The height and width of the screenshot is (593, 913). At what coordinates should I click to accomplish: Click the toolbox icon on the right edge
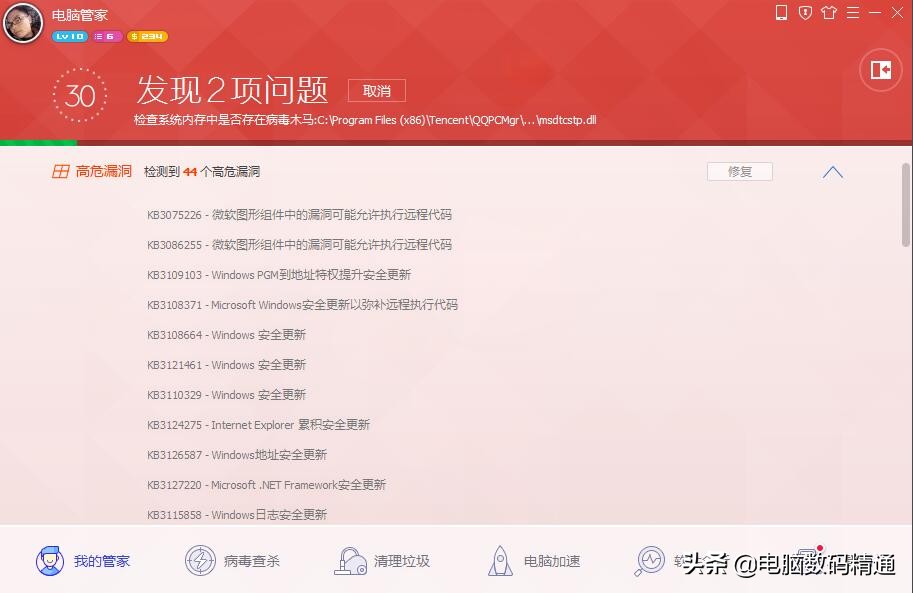click(880, 70)
